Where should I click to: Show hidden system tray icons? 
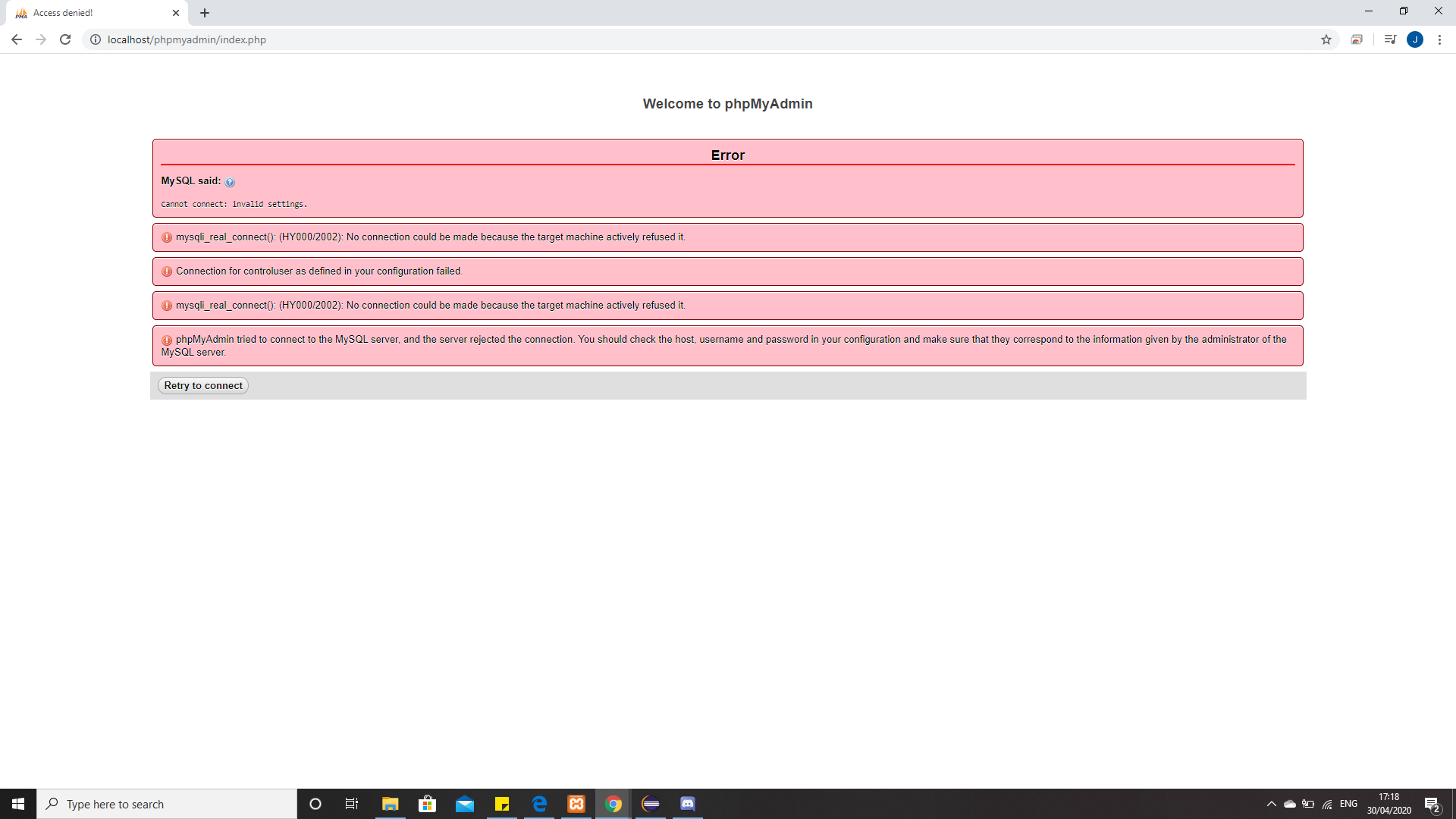click(x=1272, y=804)
